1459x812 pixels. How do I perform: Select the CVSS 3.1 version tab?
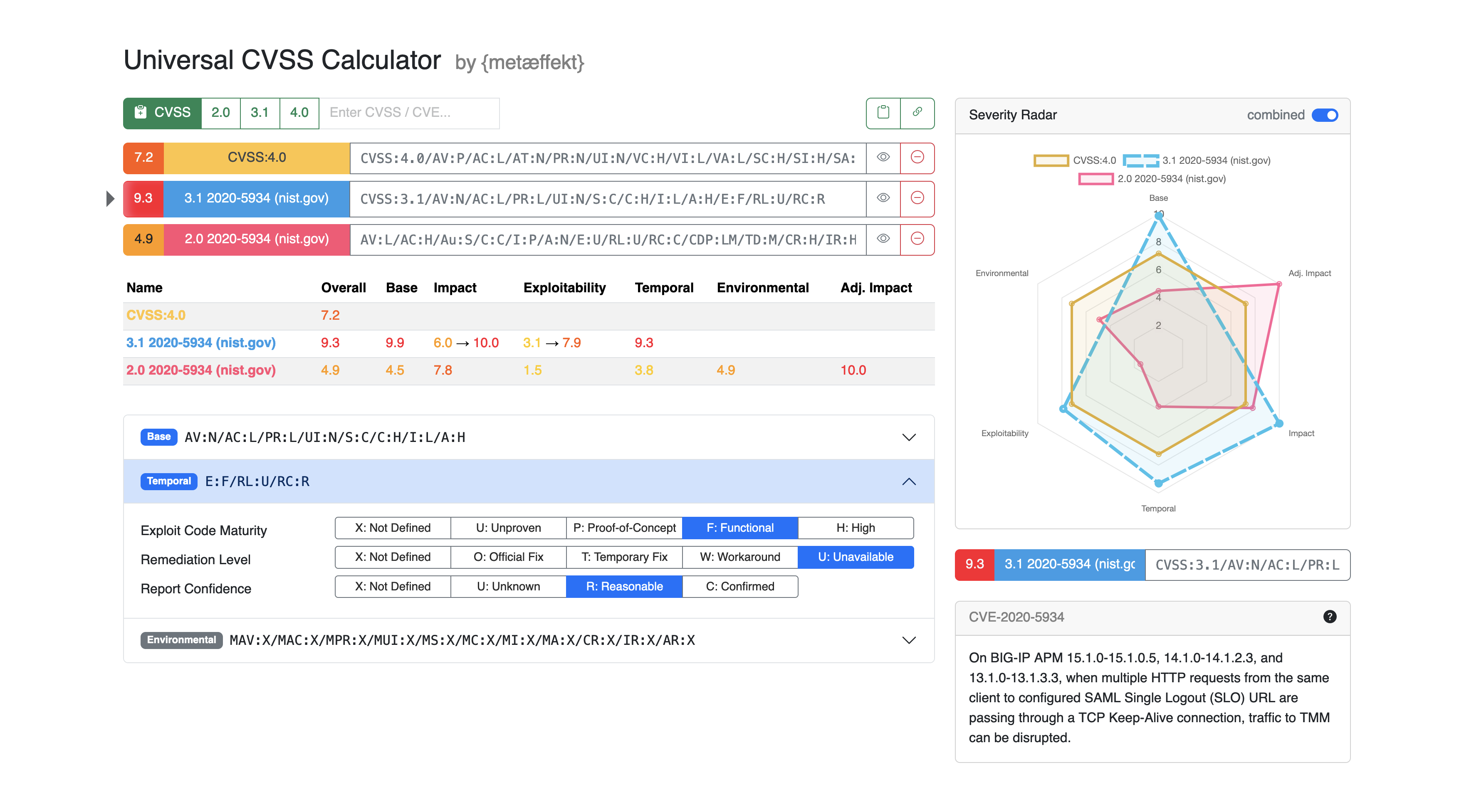pos(258,112)
